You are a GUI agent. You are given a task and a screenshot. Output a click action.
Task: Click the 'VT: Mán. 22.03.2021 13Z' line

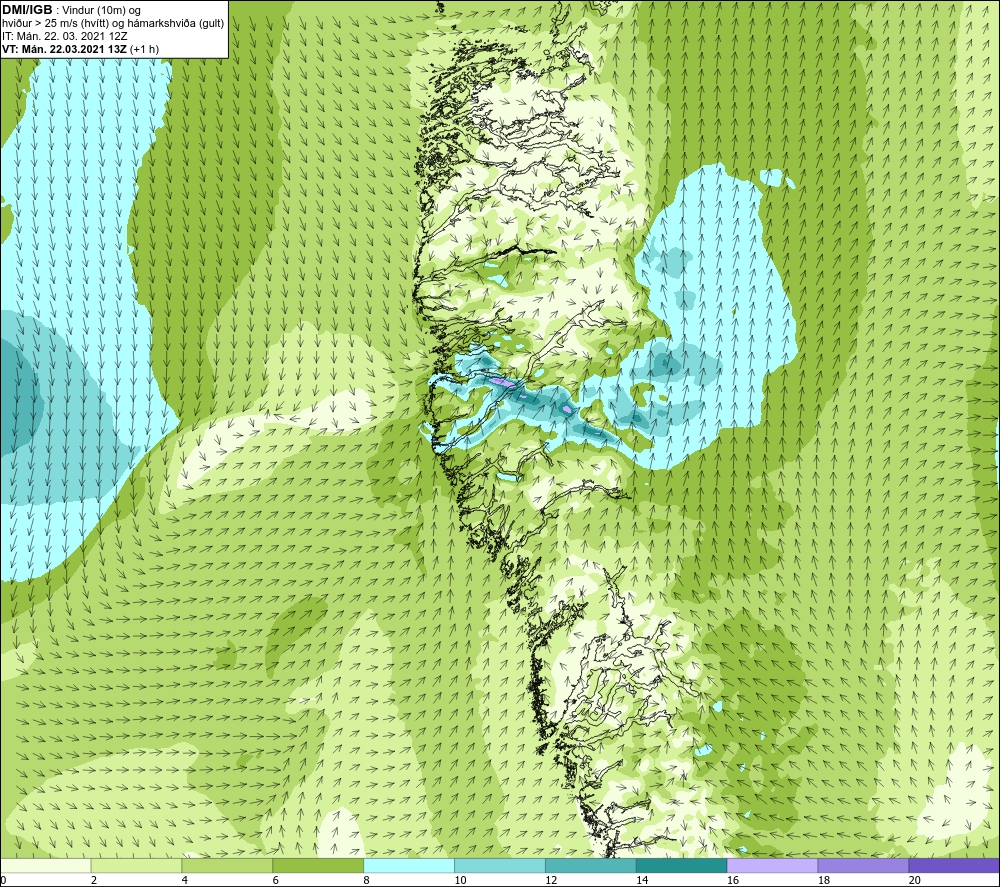64,49
